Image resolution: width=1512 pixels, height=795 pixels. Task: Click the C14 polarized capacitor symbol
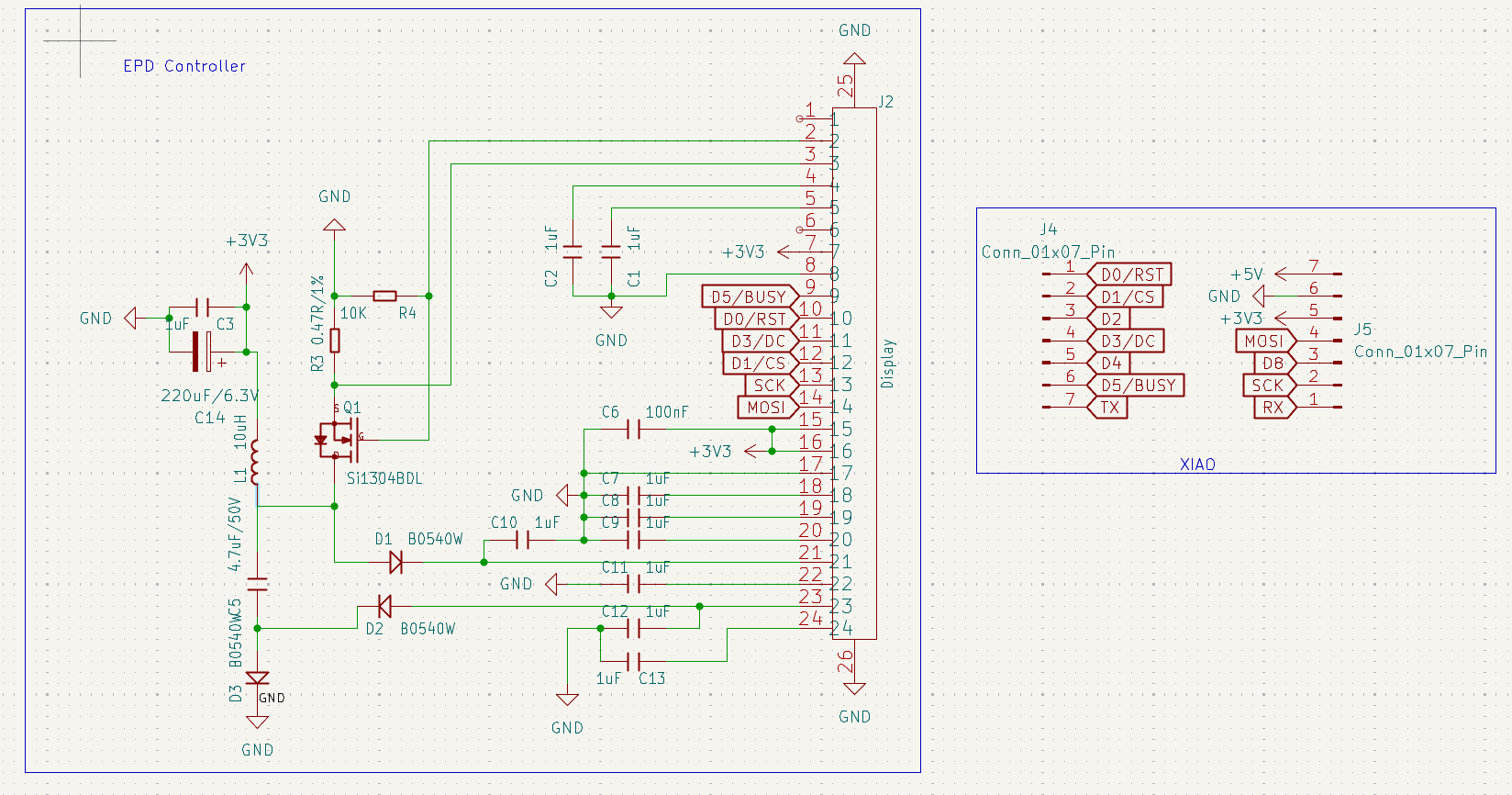(x=201, y=352)
